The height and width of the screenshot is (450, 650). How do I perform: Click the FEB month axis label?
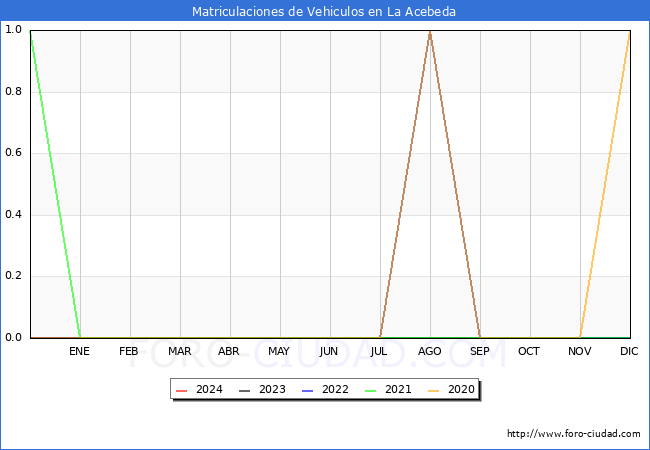pyautogui.click(x=129, y=351)
